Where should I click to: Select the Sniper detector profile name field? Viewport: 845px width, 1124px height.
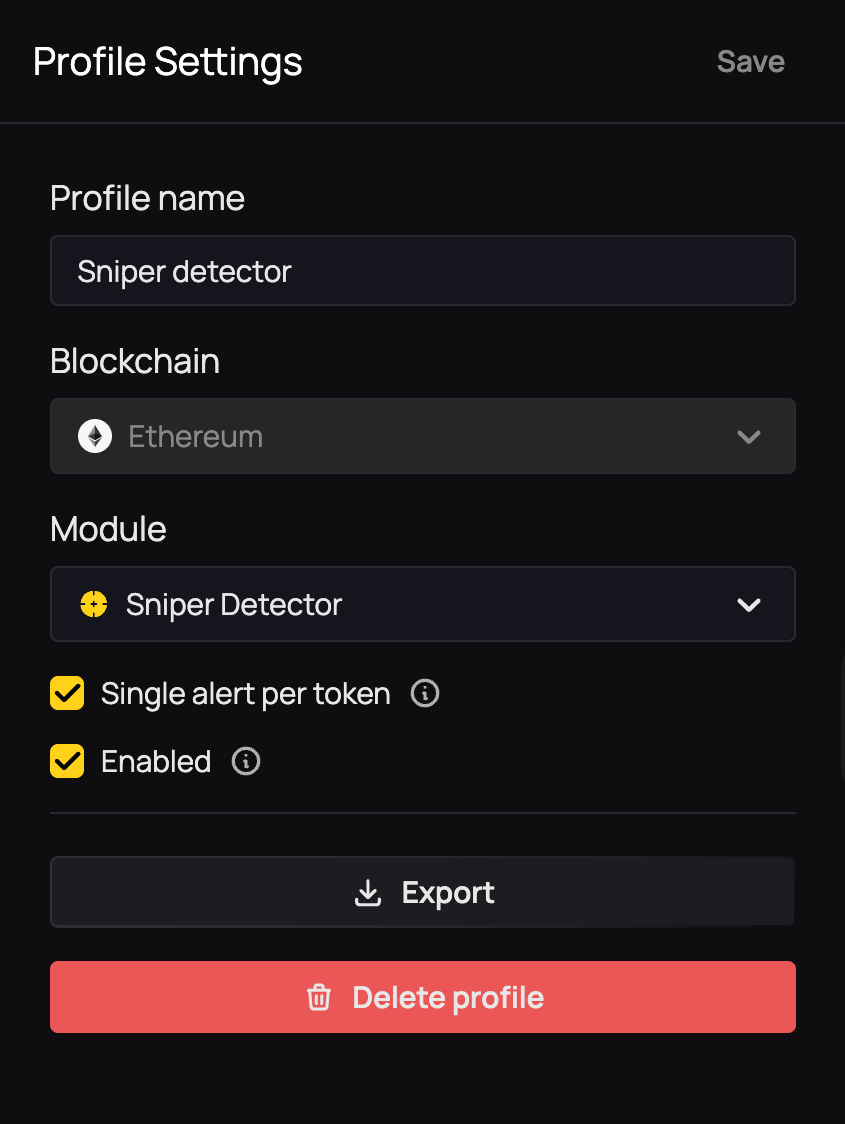tap(422, 270)
